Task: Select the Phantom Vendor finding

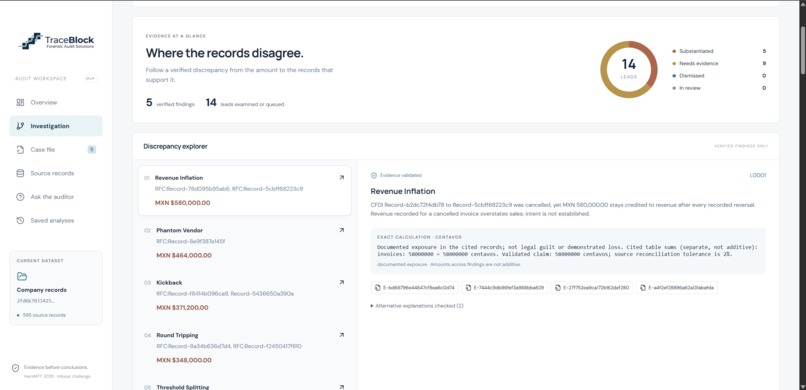Action: tap(245, 243)
